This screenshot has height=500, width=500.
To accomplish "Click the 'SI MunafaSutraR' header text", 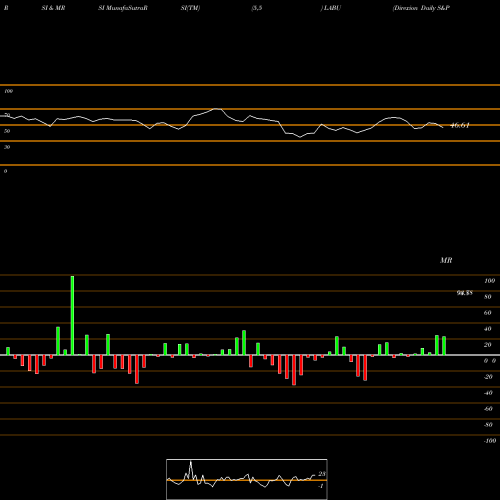I will pos(123,8).
